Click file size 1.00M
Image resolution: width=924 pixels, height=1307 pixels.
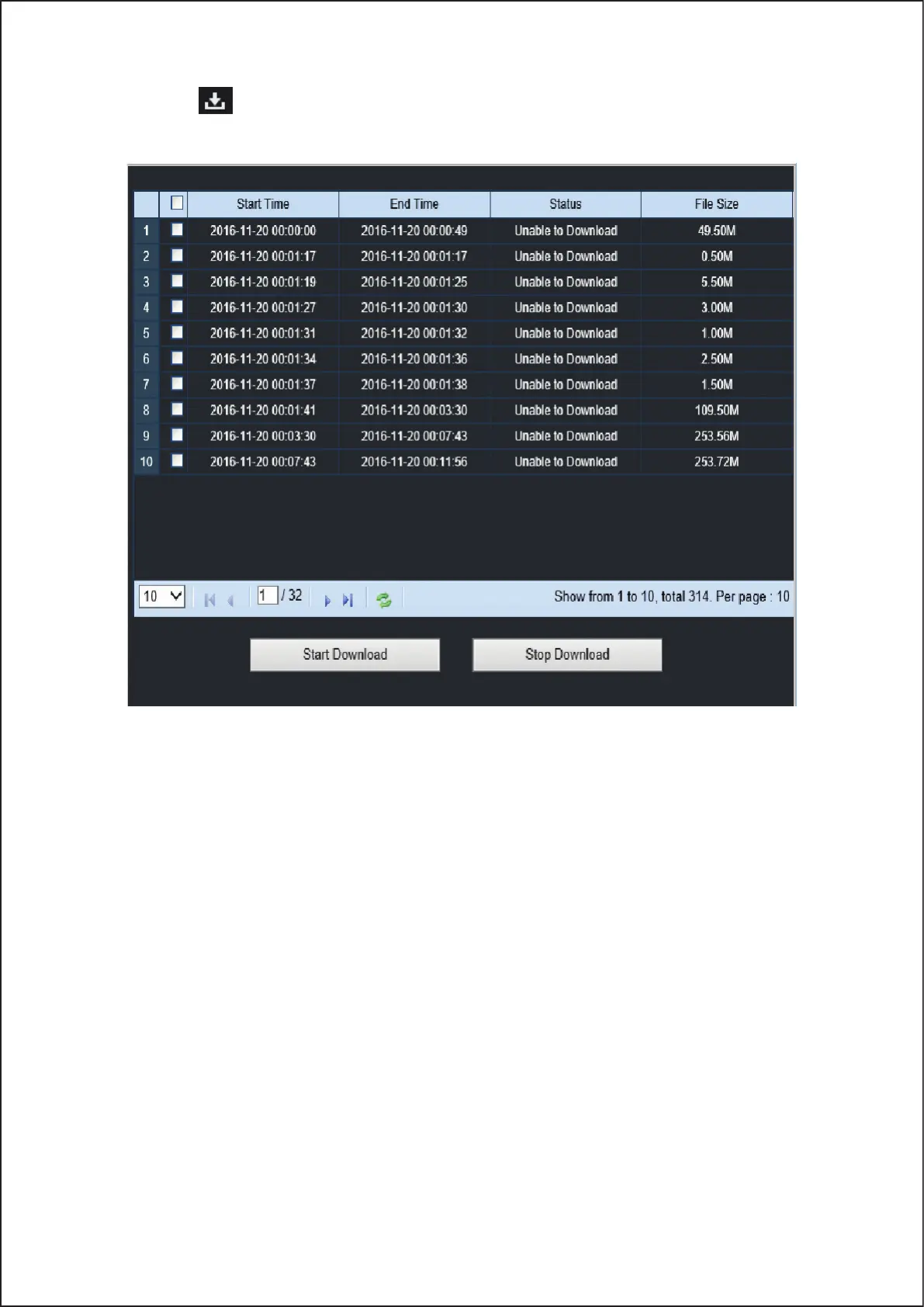[x=717, y=333]
